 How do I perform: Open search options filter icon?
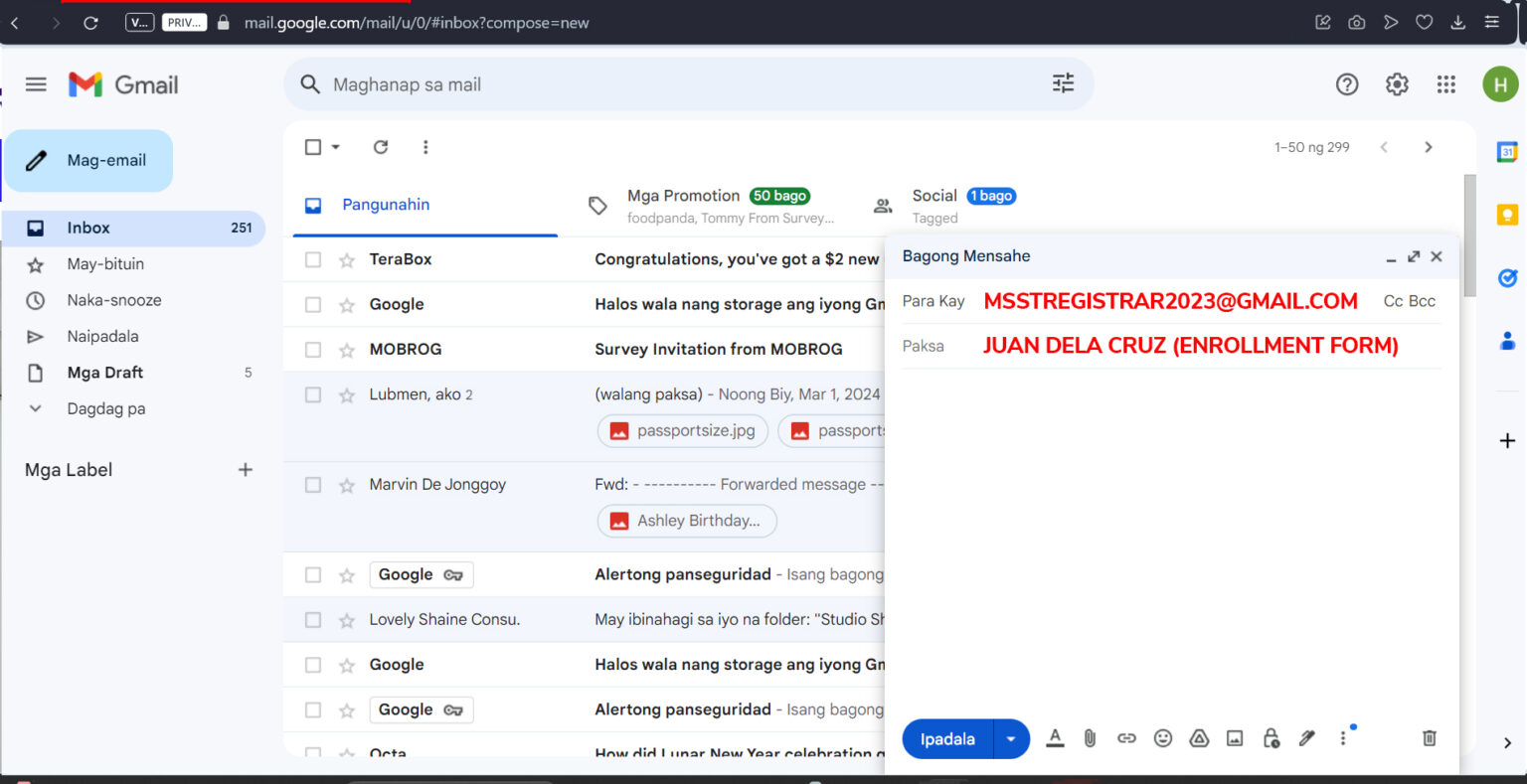point(1063,83)
